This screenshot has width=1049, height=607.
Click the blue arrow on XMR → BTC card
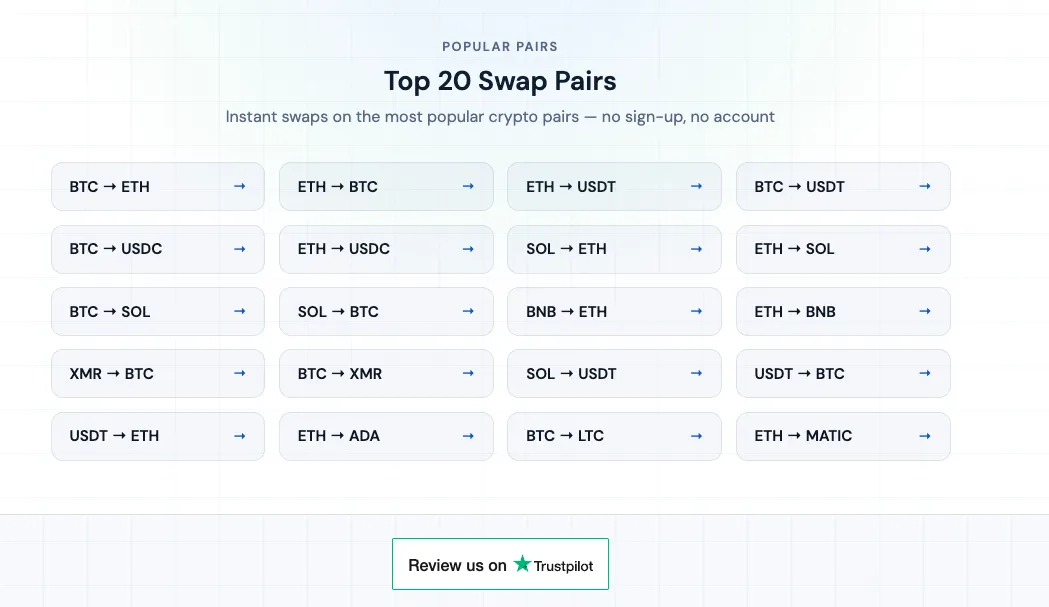point(240,373)
